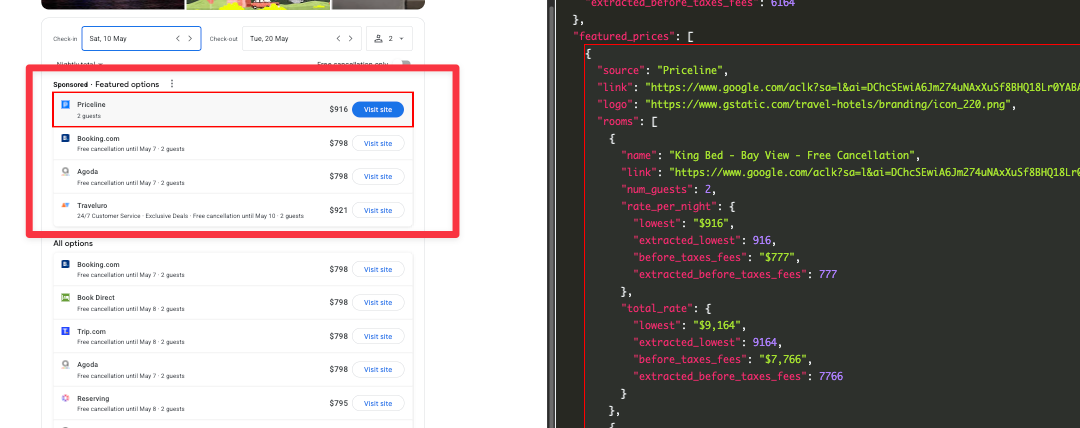1080x428 pixels.
Task: Click the Trip.com logo icon
Action: point(65,332)
